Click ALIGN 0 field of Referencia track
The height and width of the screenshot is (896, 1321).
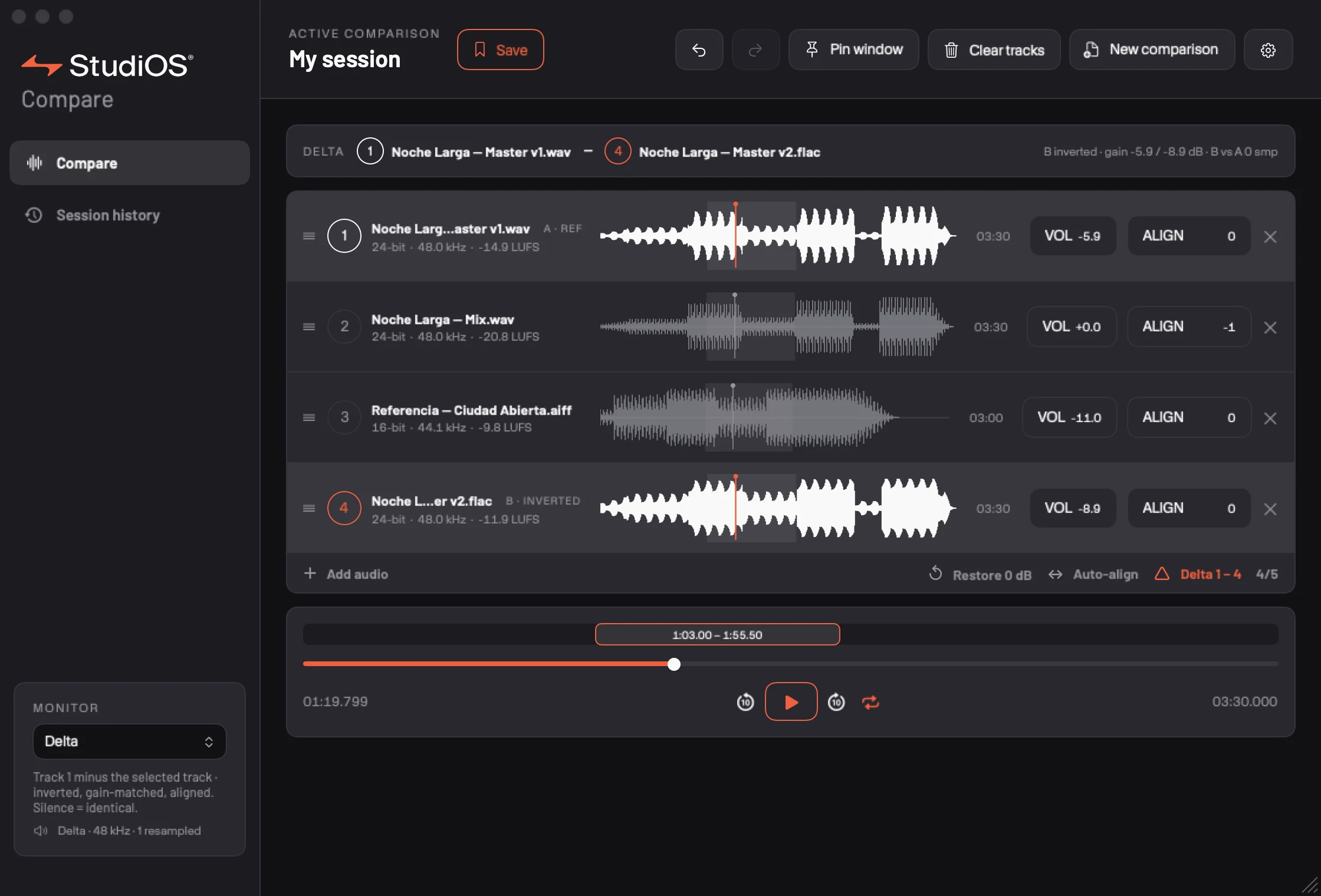click(x=1189, y=417)
